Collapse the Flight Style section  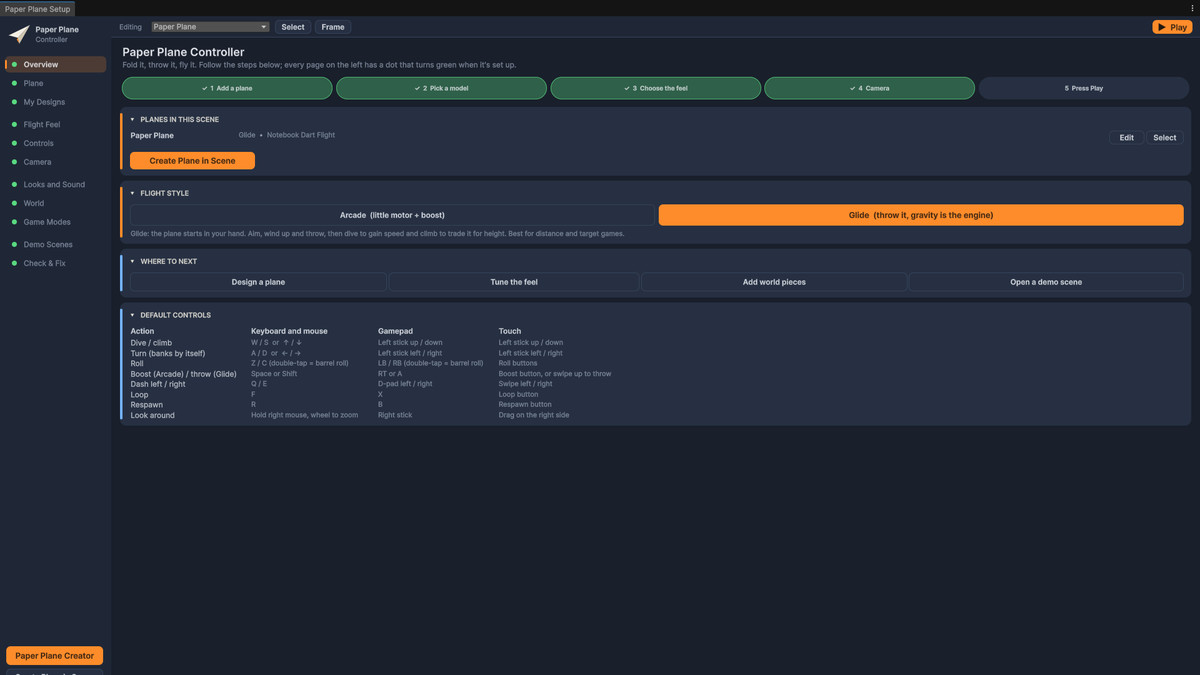tap(132, 194)
